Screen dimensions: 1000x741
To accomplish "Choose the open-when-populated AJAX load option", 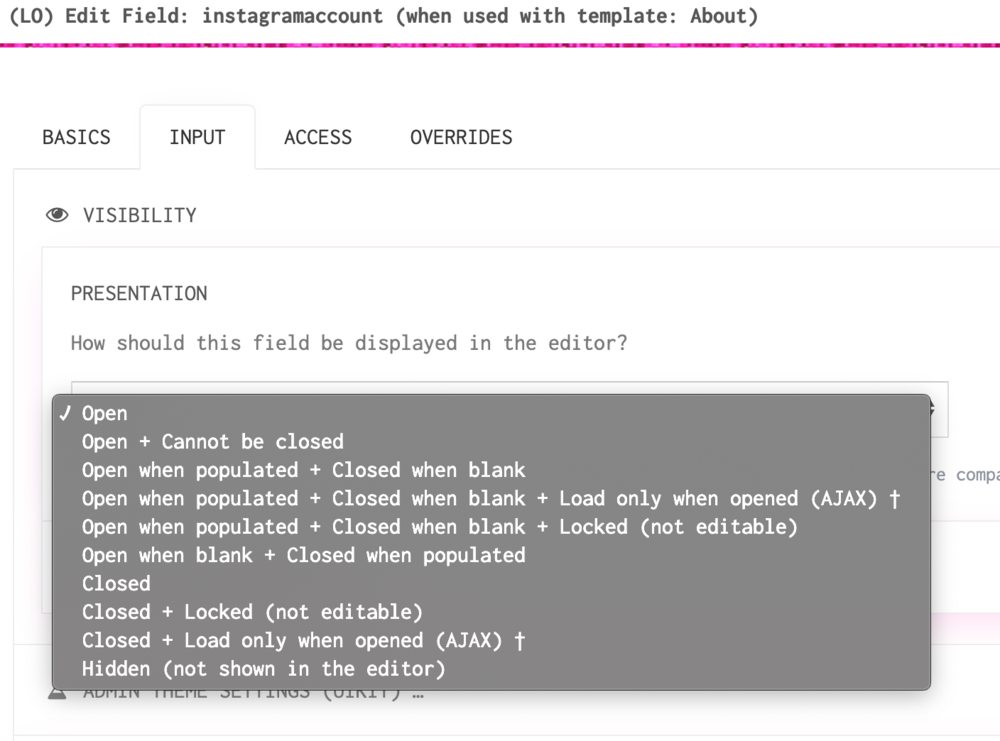I will coord(490,499).
